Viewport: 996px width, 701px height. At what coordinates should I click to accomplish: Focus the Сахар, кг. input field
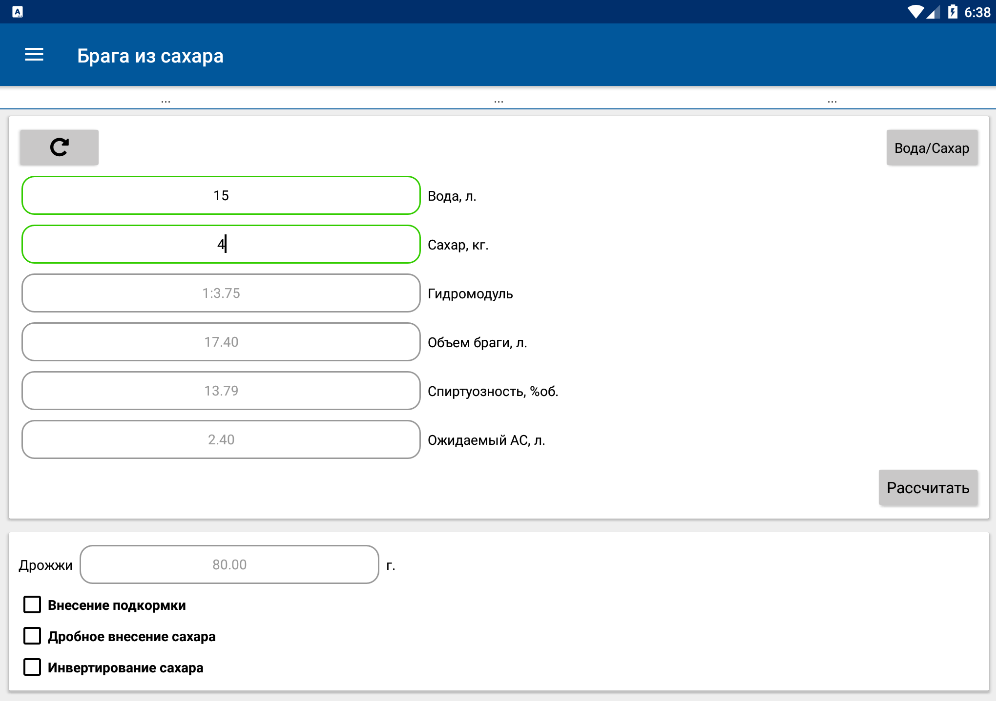[221, 244]
